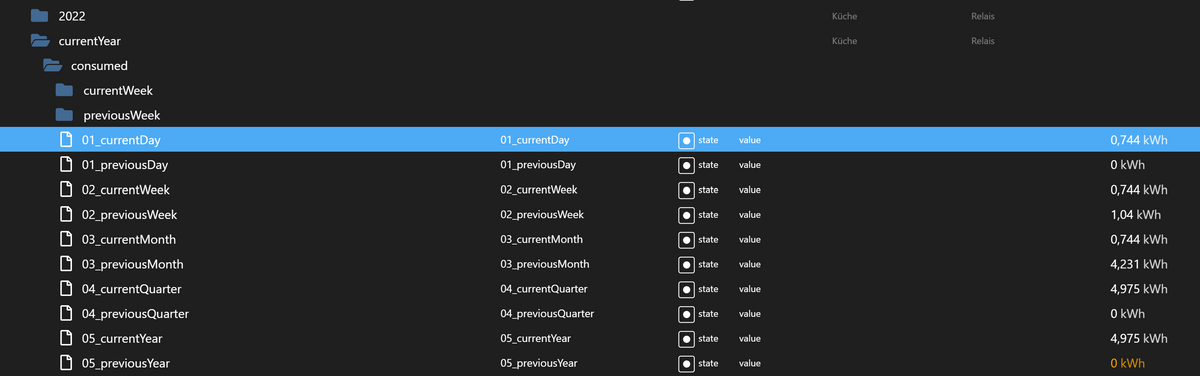
Task: Click name column text 04_currentQuarter
Action: pyautogui.click(x=543, y=289)
